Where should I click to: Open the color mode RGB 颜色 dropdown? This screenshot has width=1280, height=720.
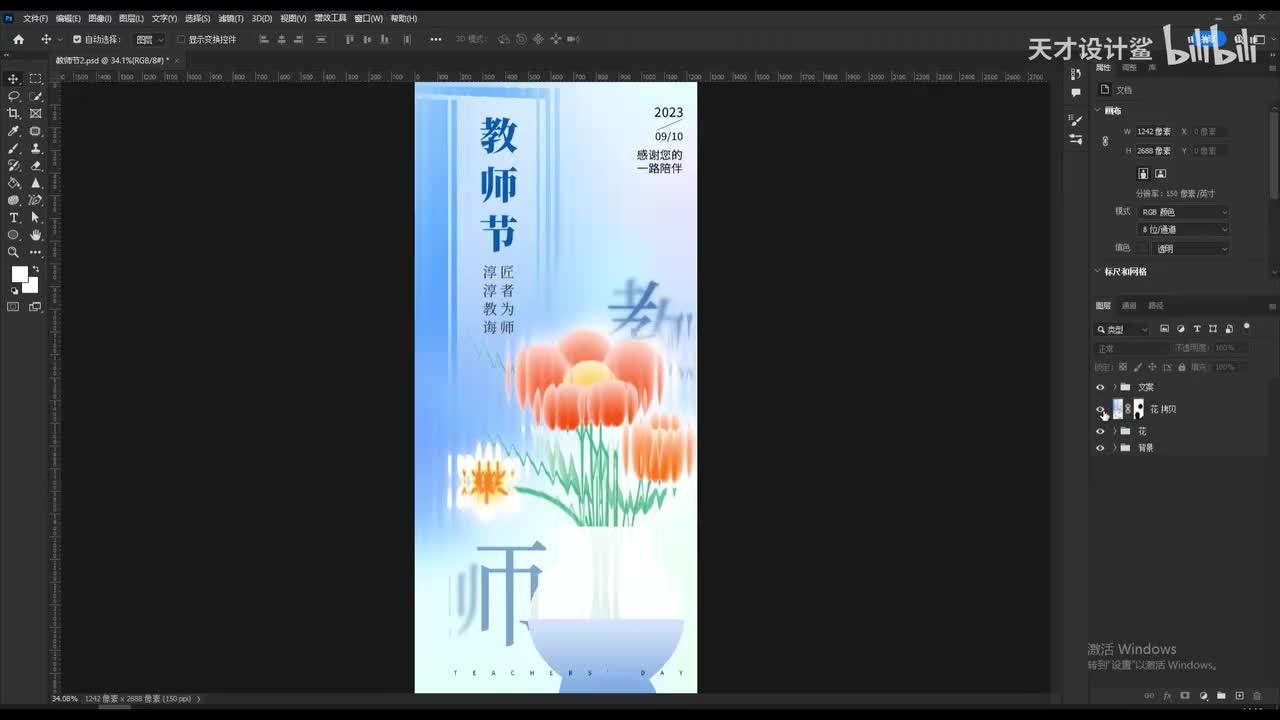[1184, 212]
